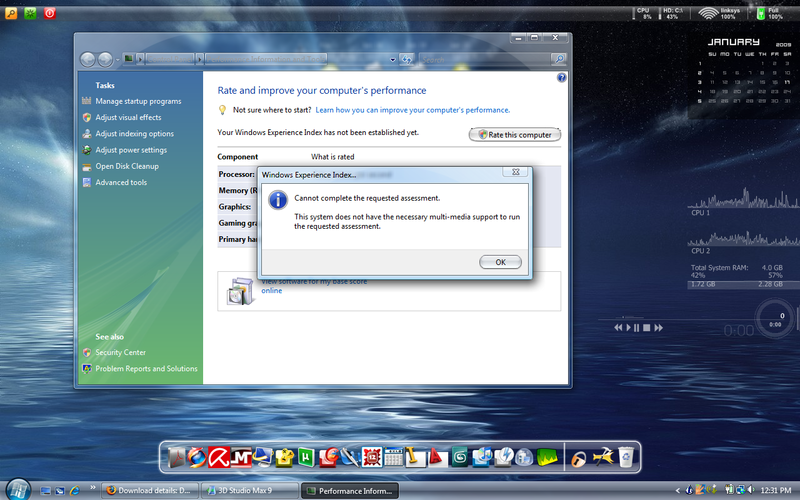Image resolution: width=800 pixels, height=500 pixels.
Task: Click the JANUARY calendar widget title
Action: point(733,42)
